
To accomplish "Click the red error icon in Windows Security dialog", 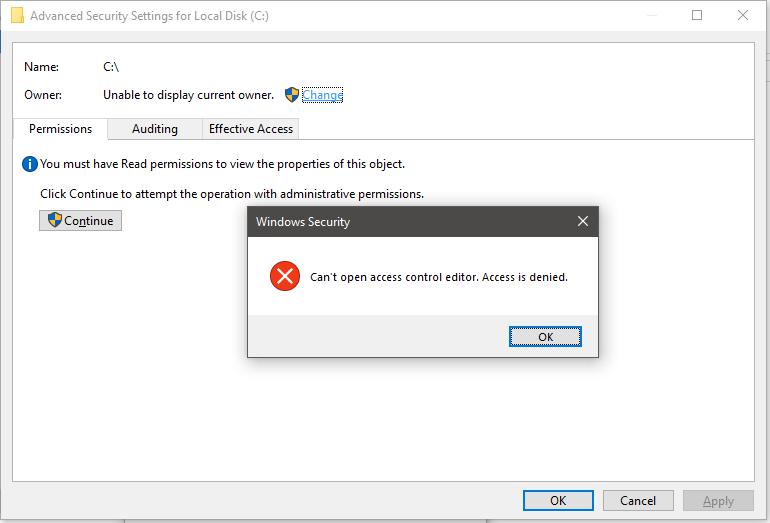I will click(x=285, y=276).
